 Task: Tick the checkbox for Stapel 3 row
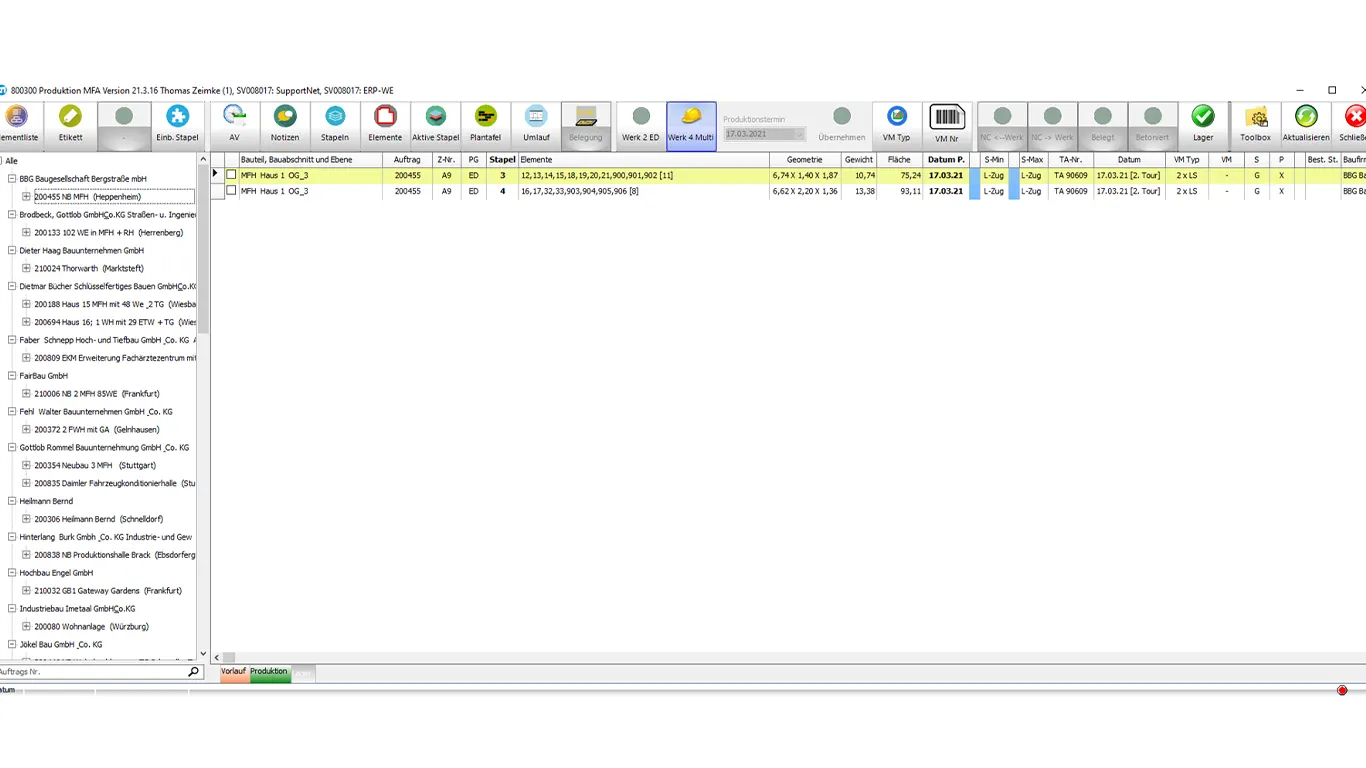[231, 175]
